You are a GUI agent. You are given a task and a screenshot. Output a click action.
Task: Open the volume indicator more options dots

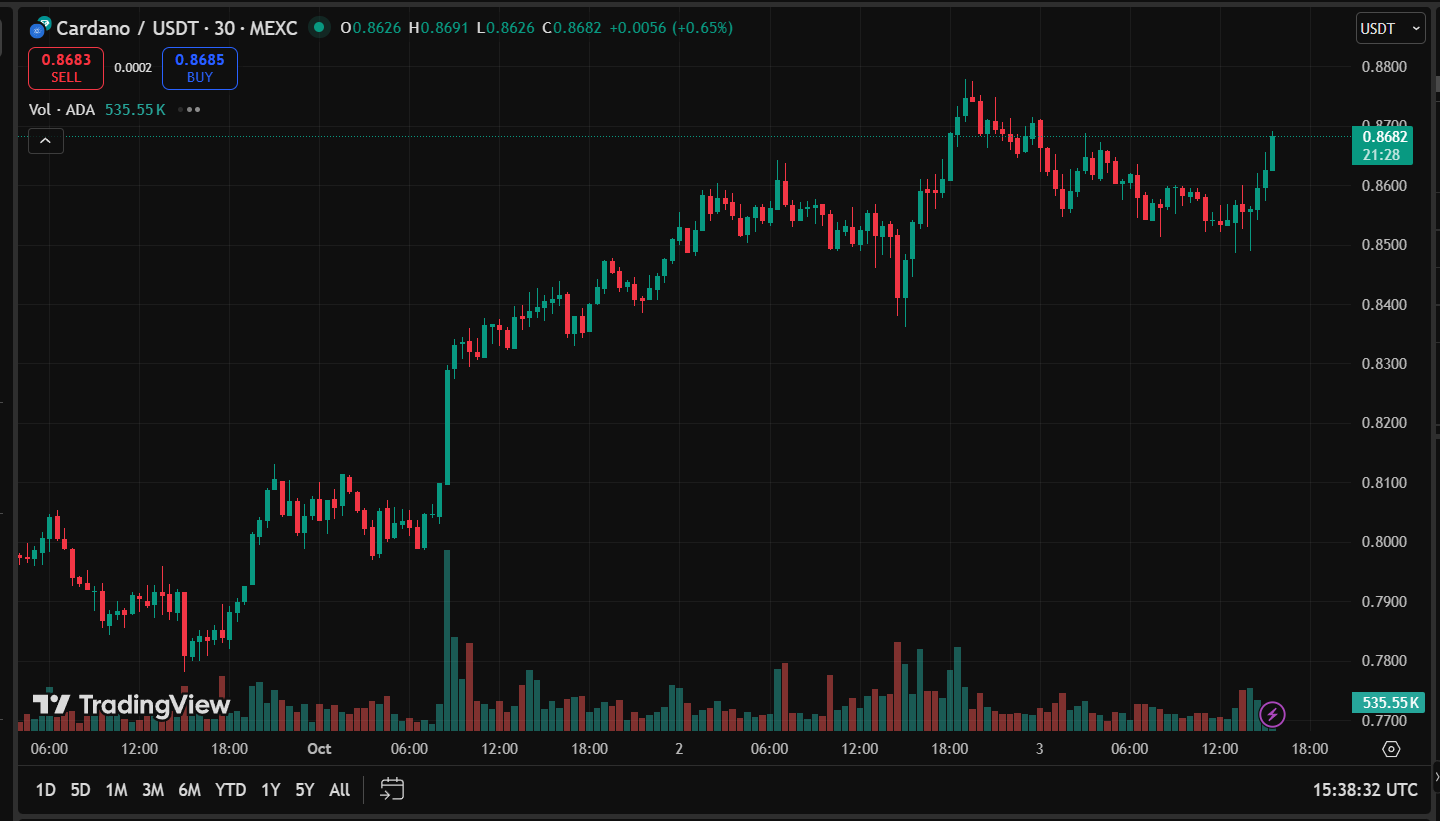tap(190, 109)
